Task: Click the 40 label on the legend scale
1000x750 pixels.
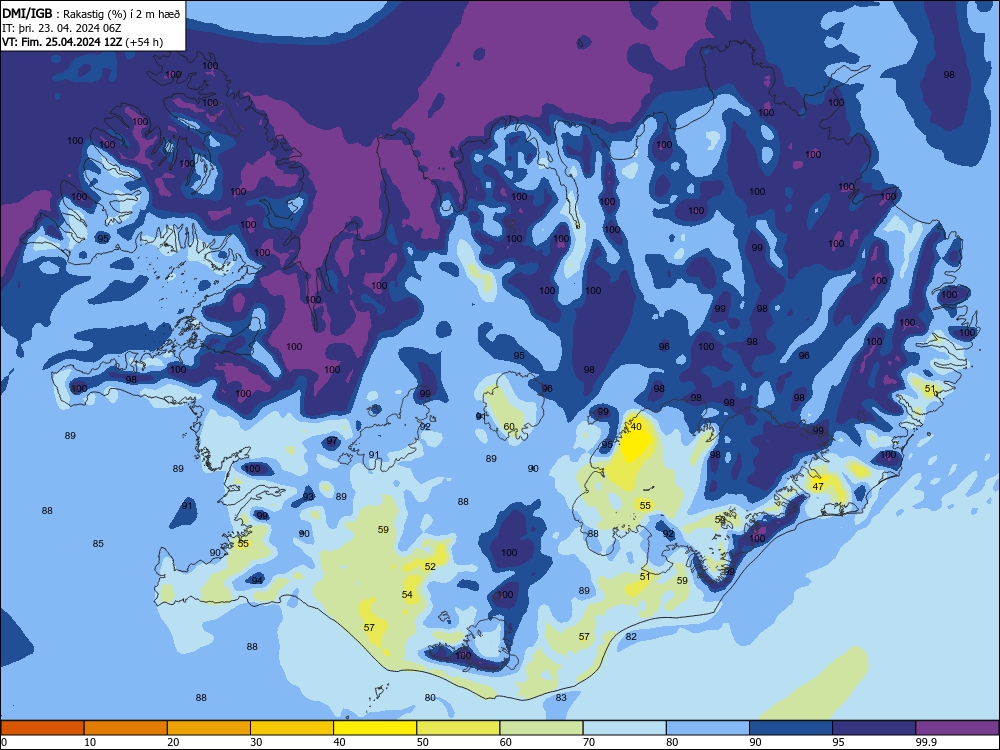Action: (340, 742)
